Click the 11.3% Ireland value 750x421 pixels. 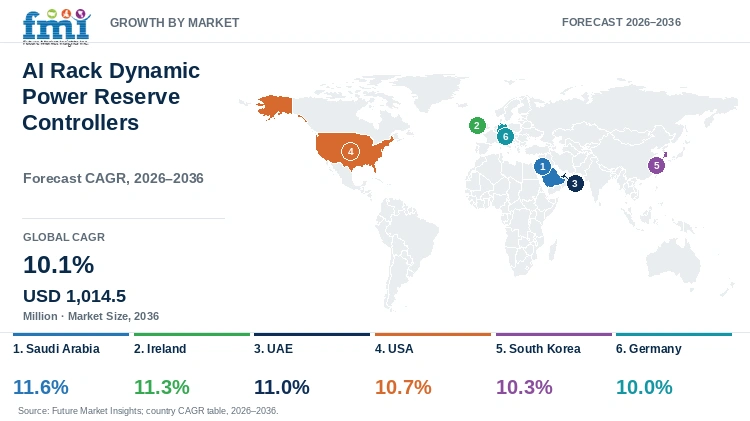[162, 387]
